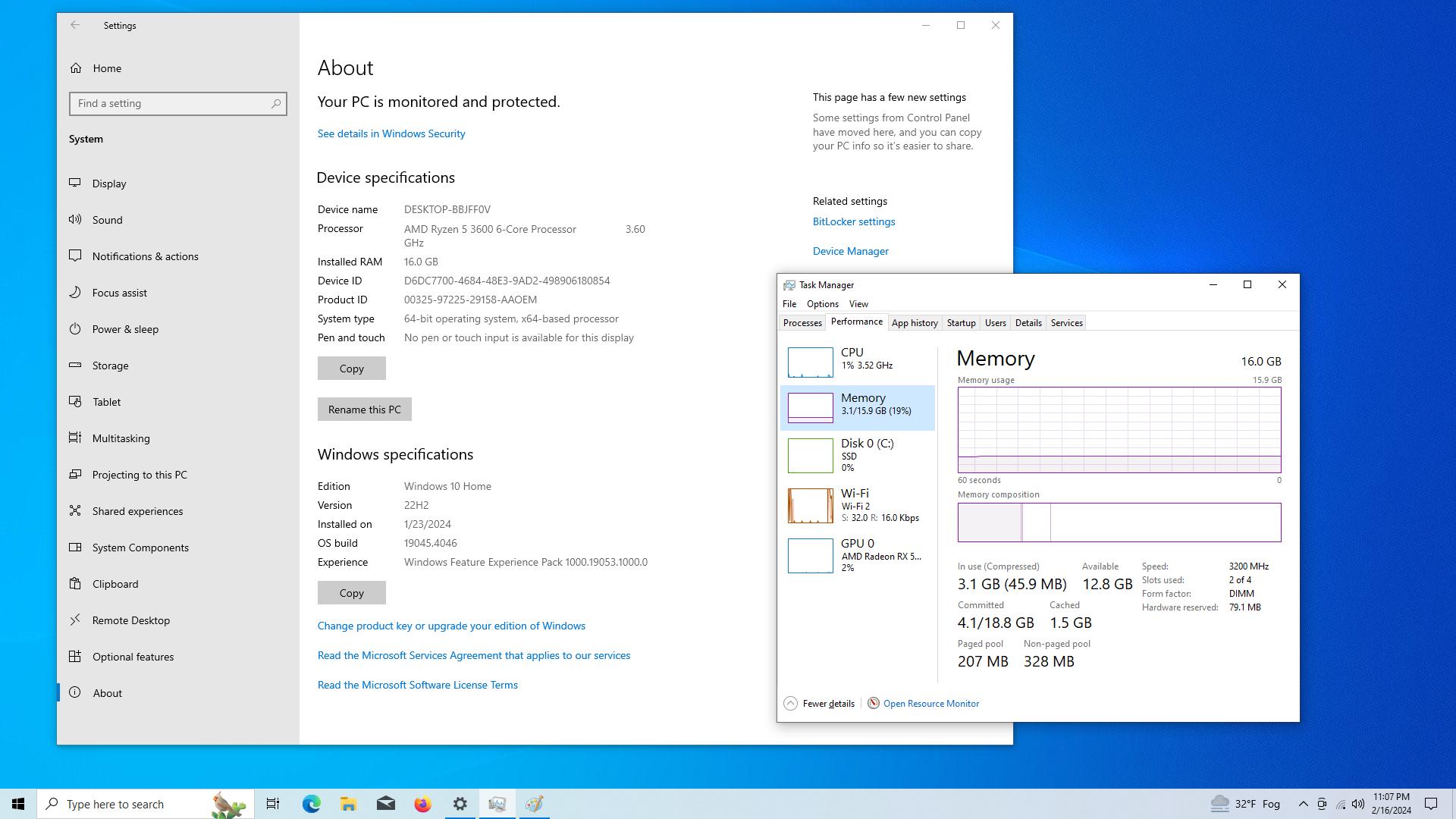Click the Memory composition bar

click(x=1119, y=522)
